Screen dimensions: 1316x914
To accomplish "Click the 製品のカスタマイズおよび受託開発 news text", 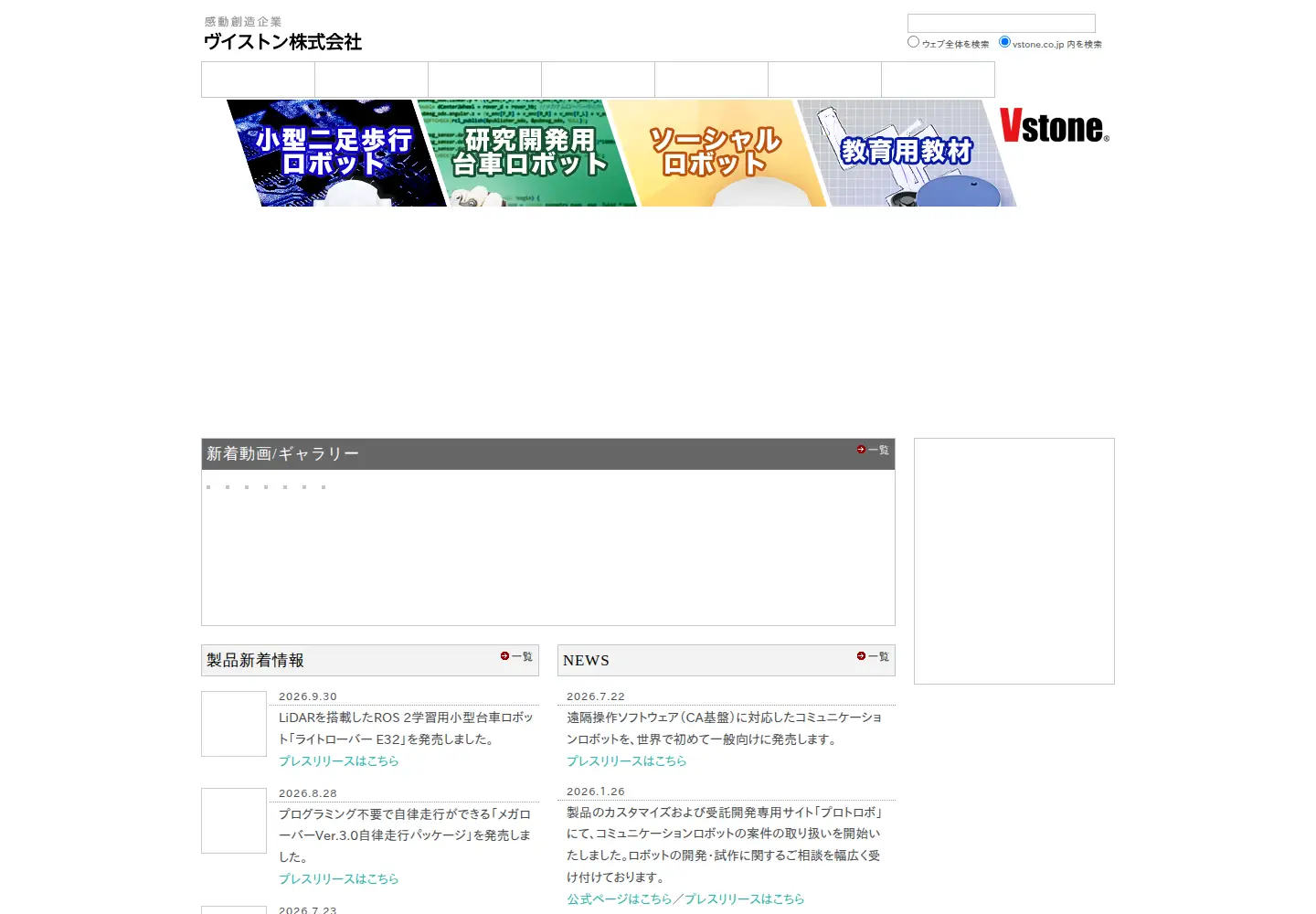I will point(724,845).
